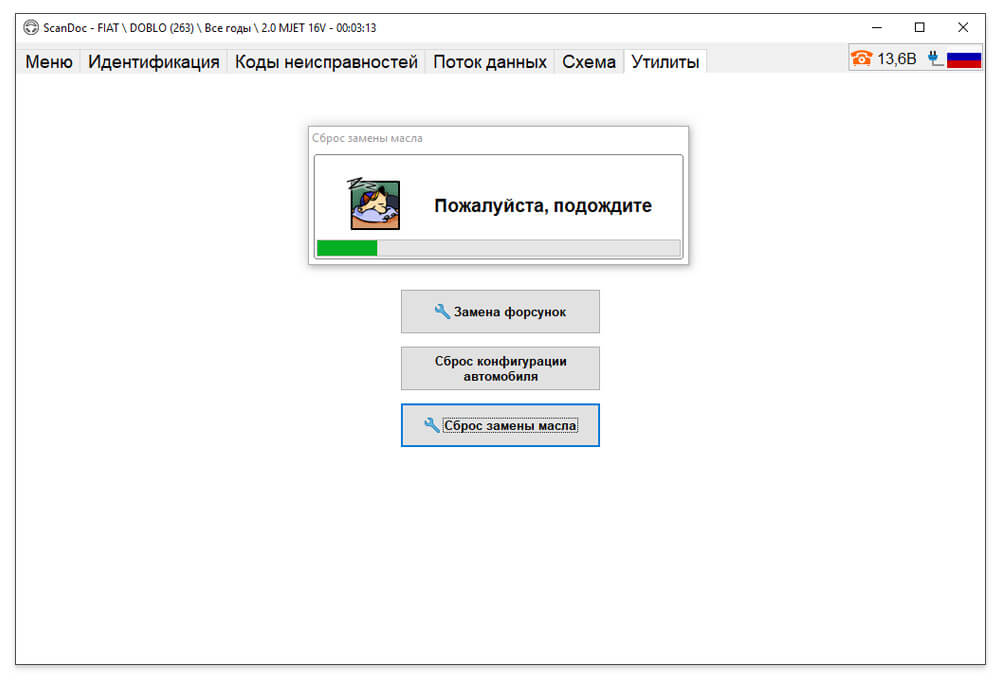Go to the Поток данных tab
This screenshot has height=680, width=1000.
490,62
